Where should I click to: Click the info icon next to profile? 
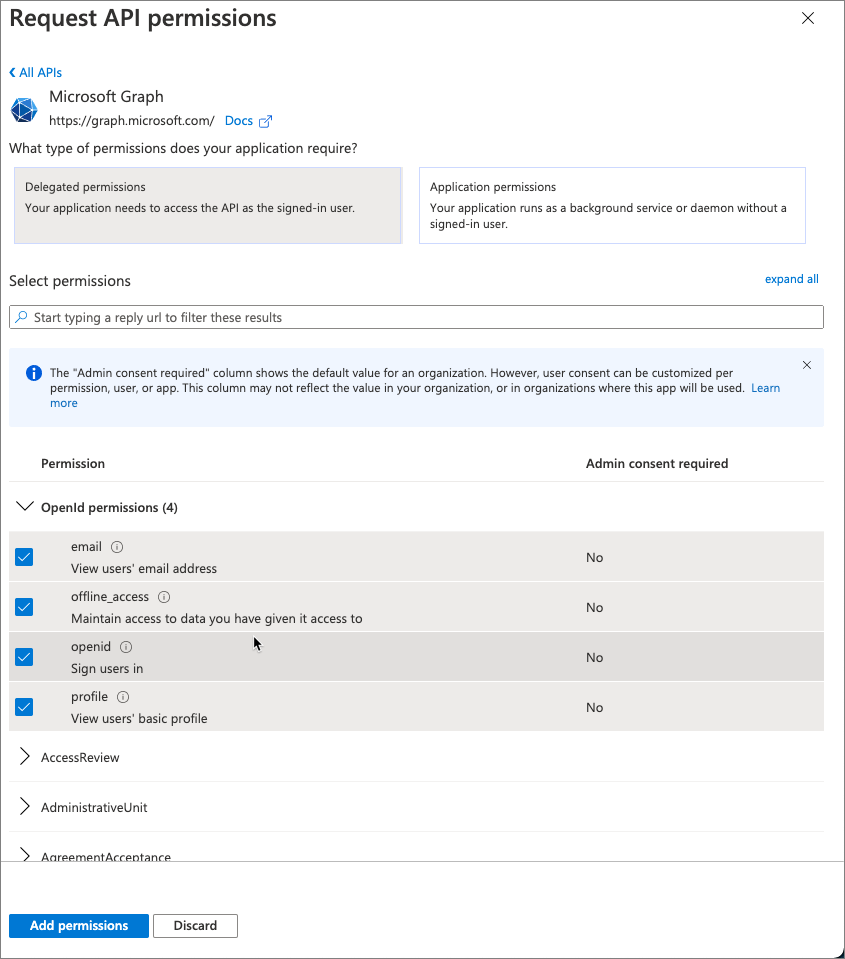tap(123, 697)
